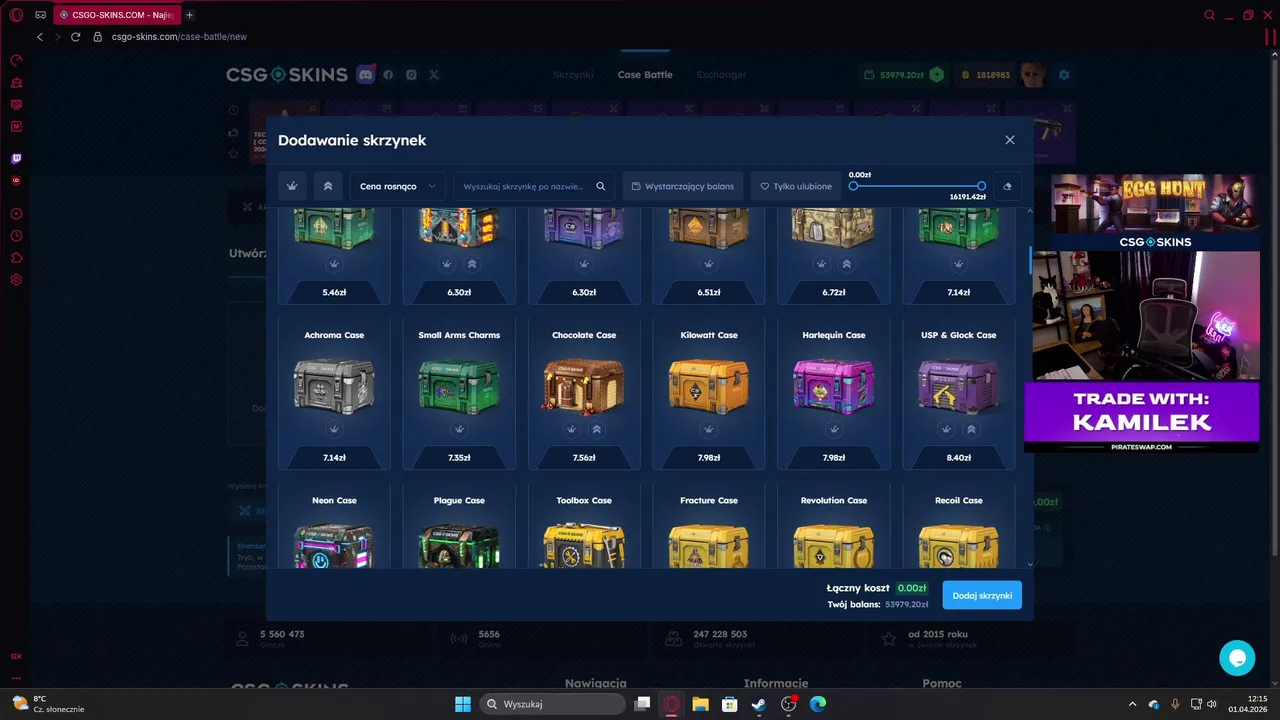
Task: Click the maximum price slider handle
Action: [982, 186]
